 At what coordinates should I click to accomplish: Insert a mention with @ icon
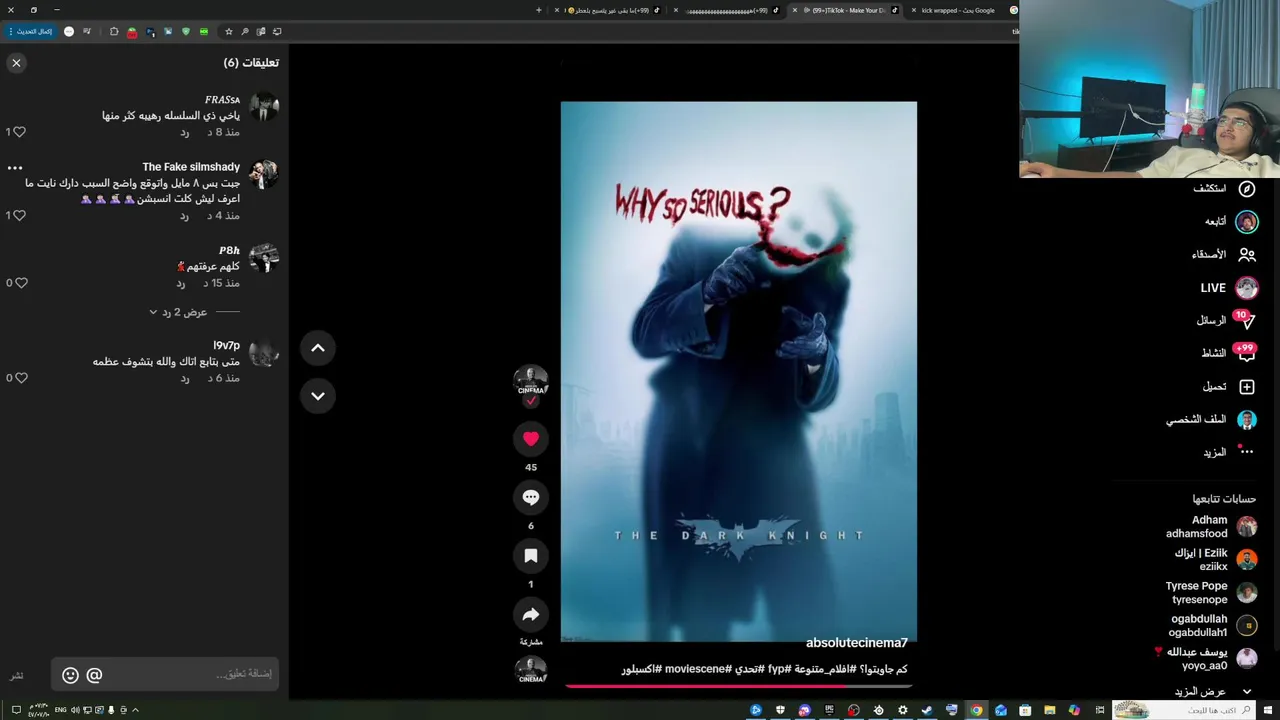tap(94, 675)
